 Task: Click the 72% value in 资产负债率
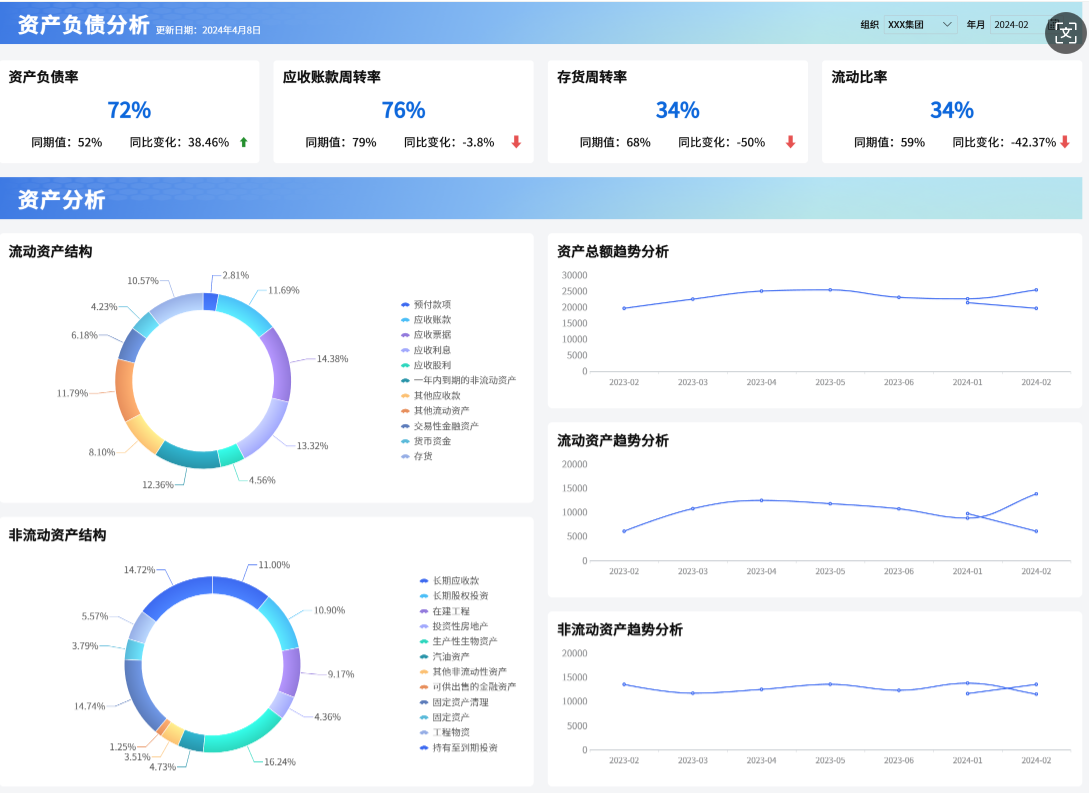(x=129, y=110)
